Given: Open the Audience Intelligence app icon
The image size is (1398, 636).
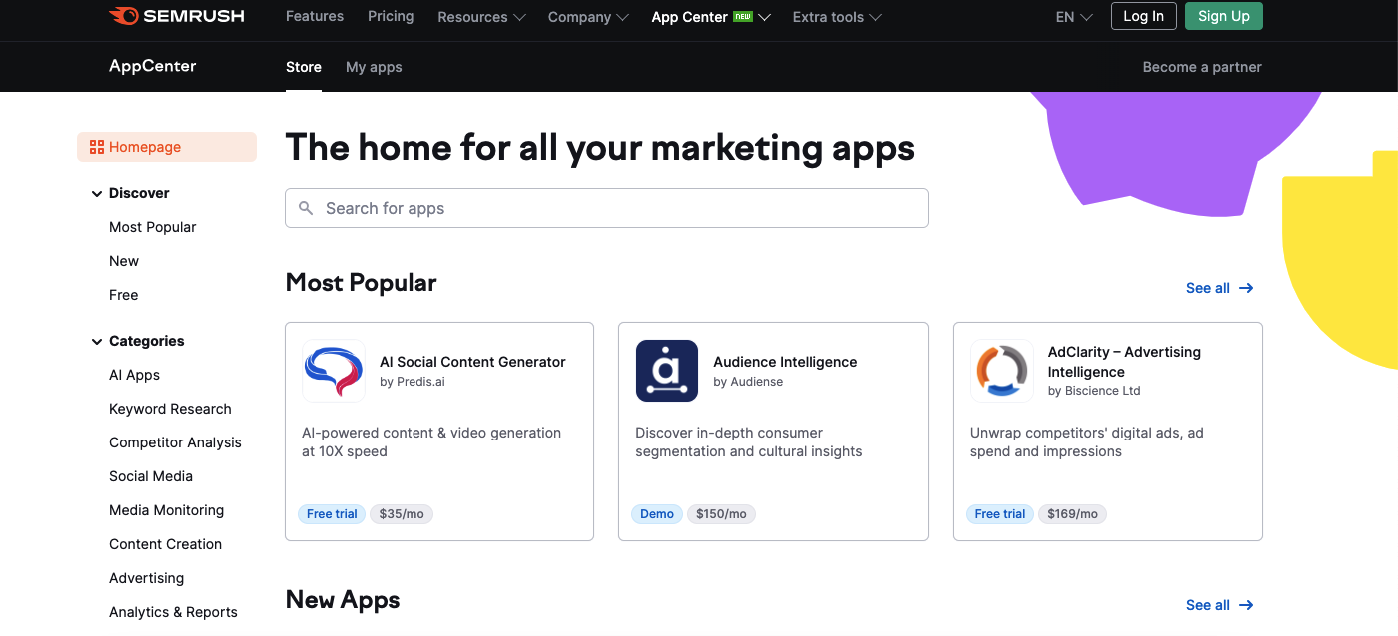Looking at the screenshot, I should (x=667, y=371).
